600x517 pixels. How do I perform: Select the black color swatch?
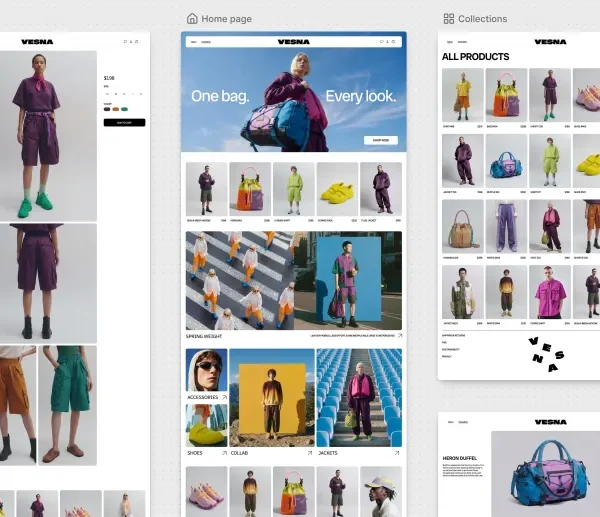107,109
